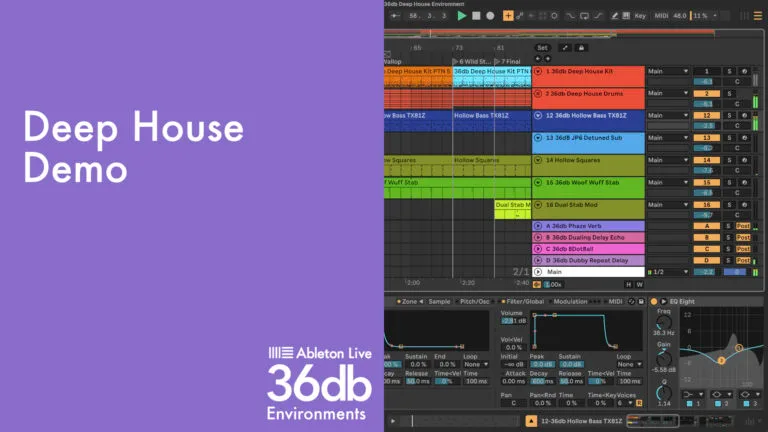768x432 pixels.
Task: Toggle the Computer MIDI Keyboard icon
Action: point(626,16)
